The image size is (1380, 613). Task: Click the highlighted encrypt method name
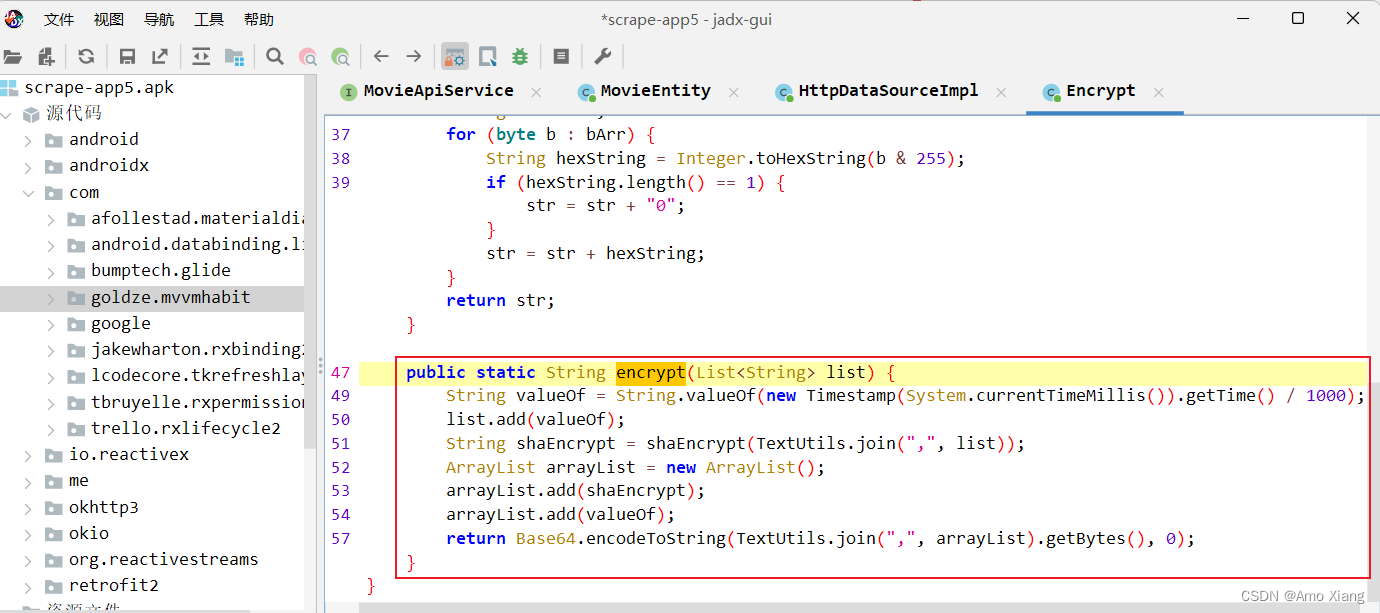[x=650, y=372]
